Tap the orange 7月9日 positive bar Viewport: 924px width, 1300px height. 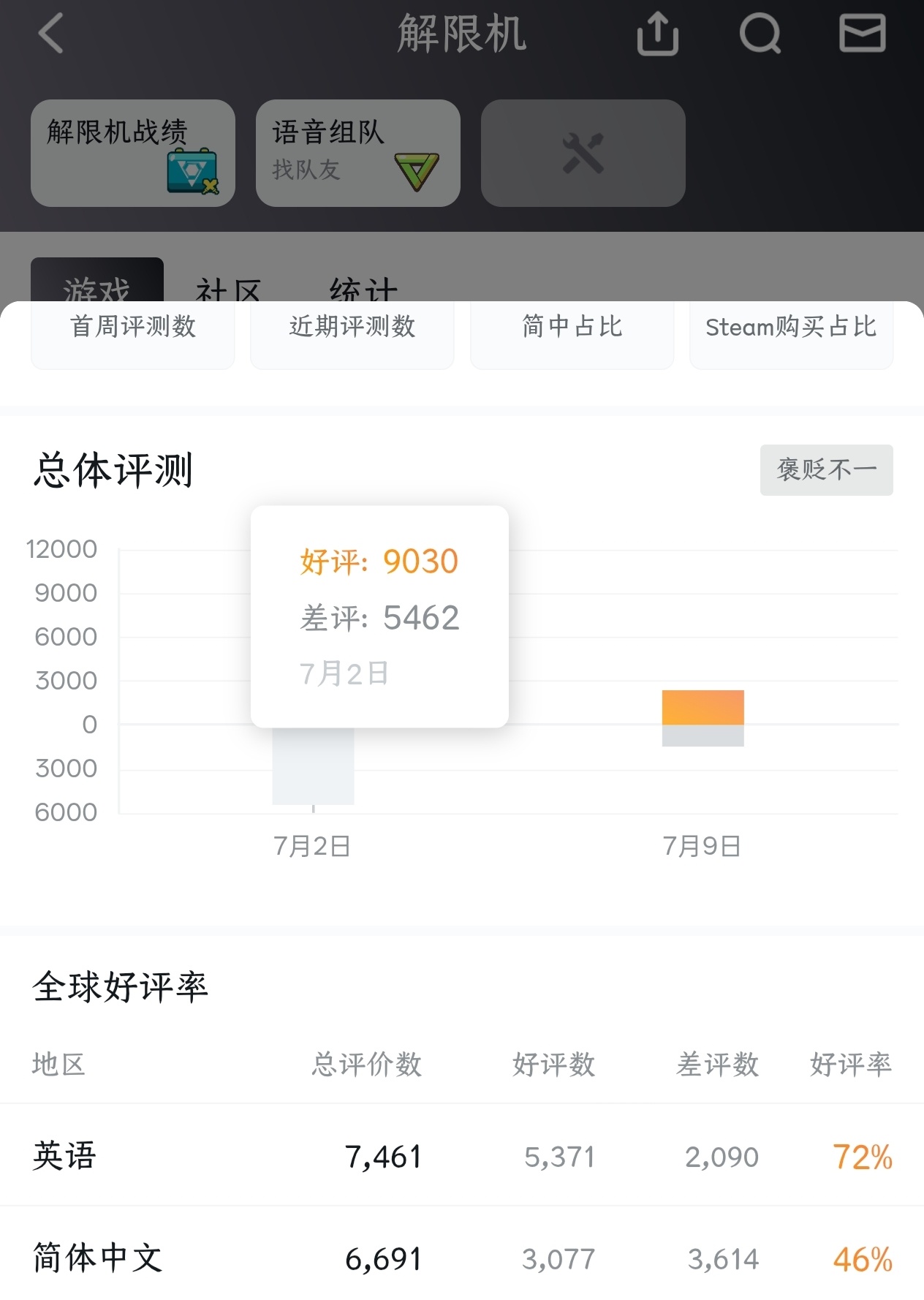pyautogui.click(x=703, y=707)
